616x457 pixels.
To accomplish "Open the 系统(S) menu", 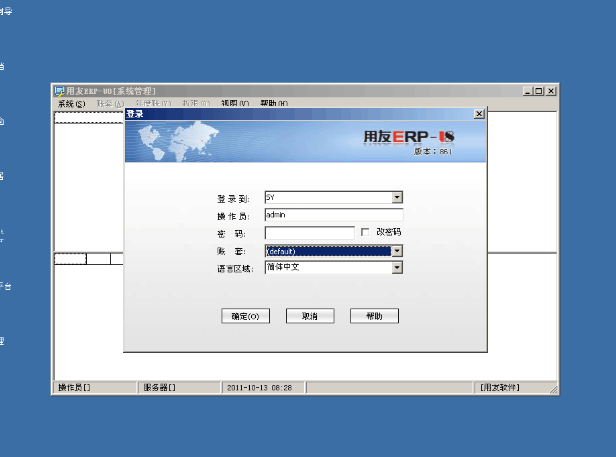I will click(x=72, y=104).
